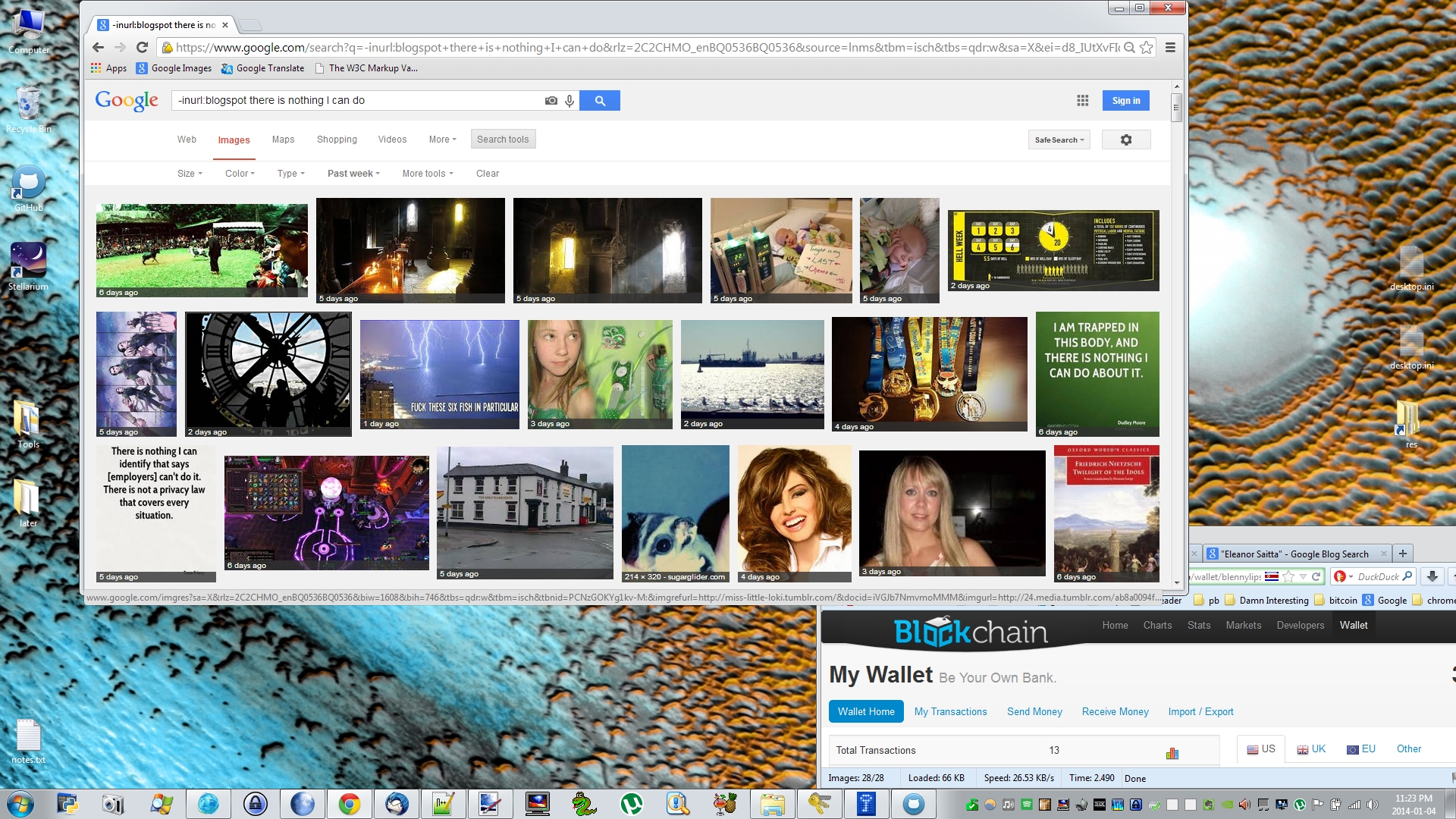This screenshot has width=1456, height=819.
Task: Click the Google microphone voice search icon
Action: point(569,100)
